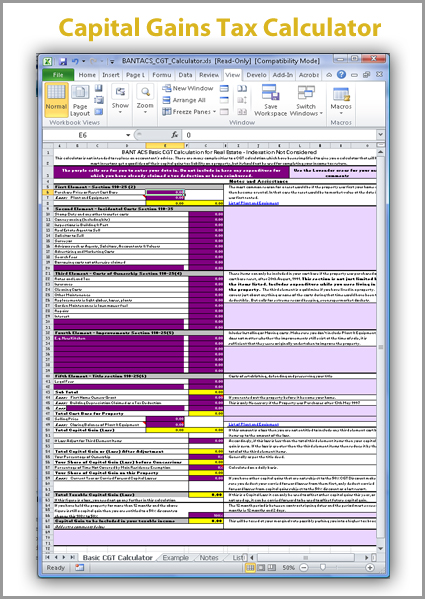Click Custom Views icon in Workbook Views
The height and width of the screenshot is (599, 425).
click(99, 100)
